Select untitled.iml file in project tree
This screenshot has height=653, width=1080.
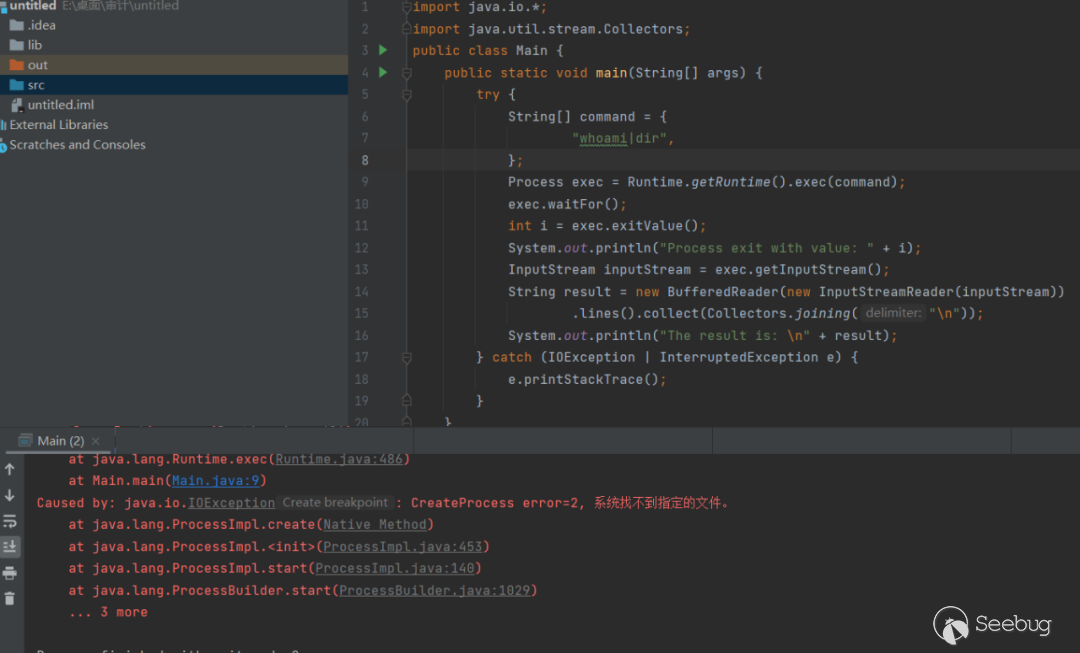click(60, 105)
